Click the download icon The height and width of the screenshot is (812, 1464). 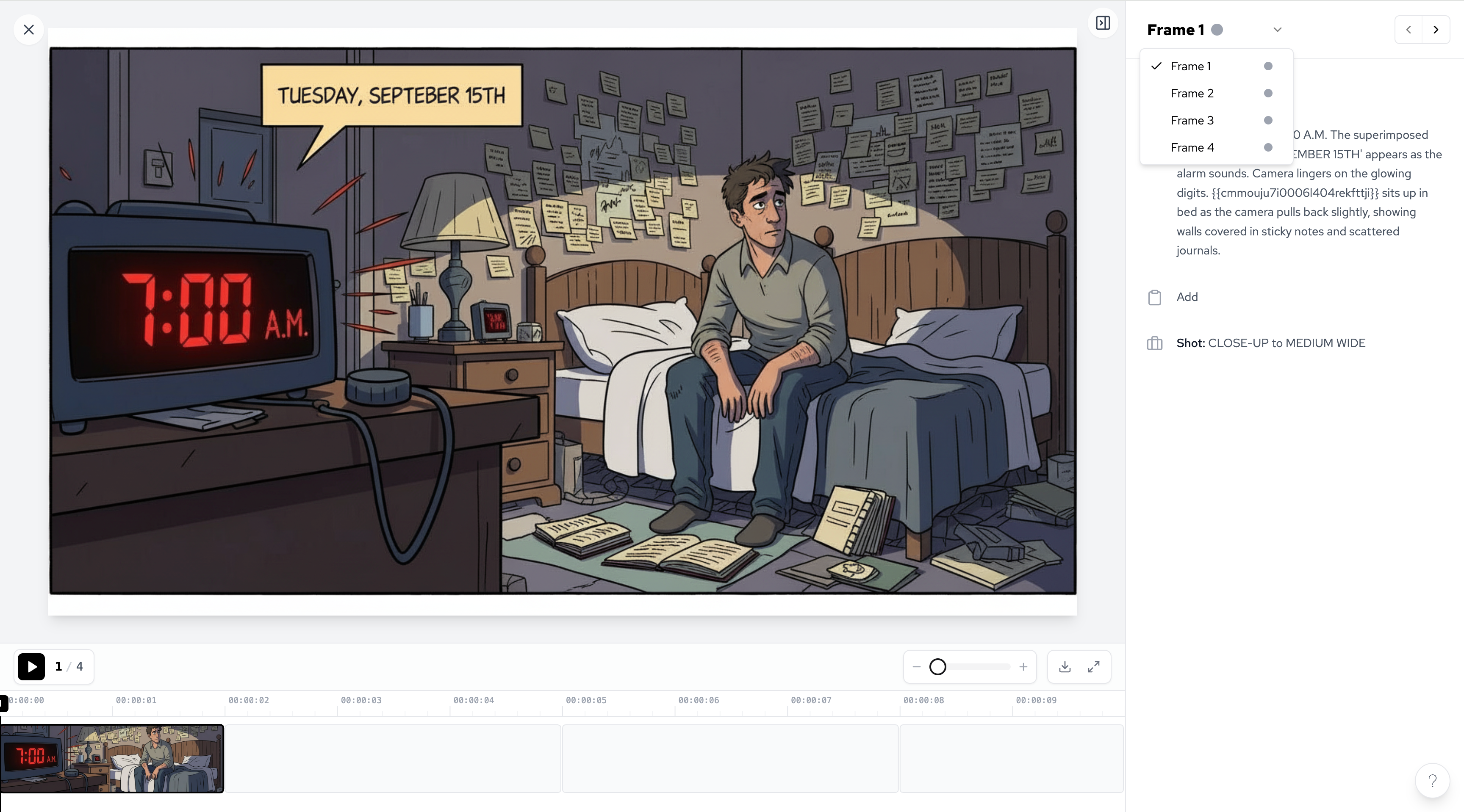(1065, 667)
